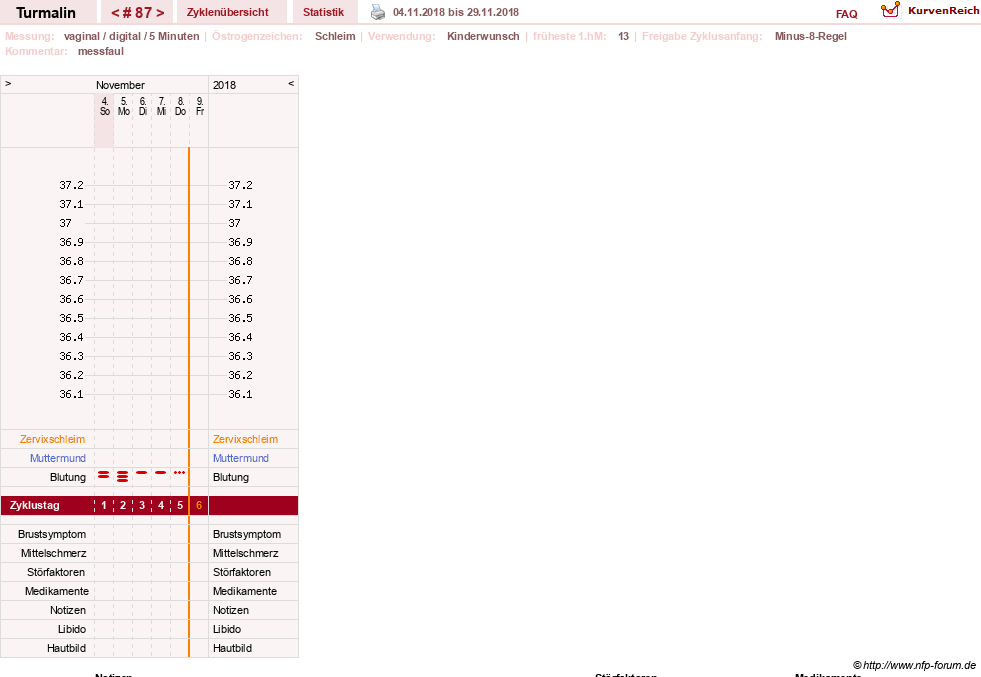Go to previous cycle arrow before #87

[x=114, y=13]
